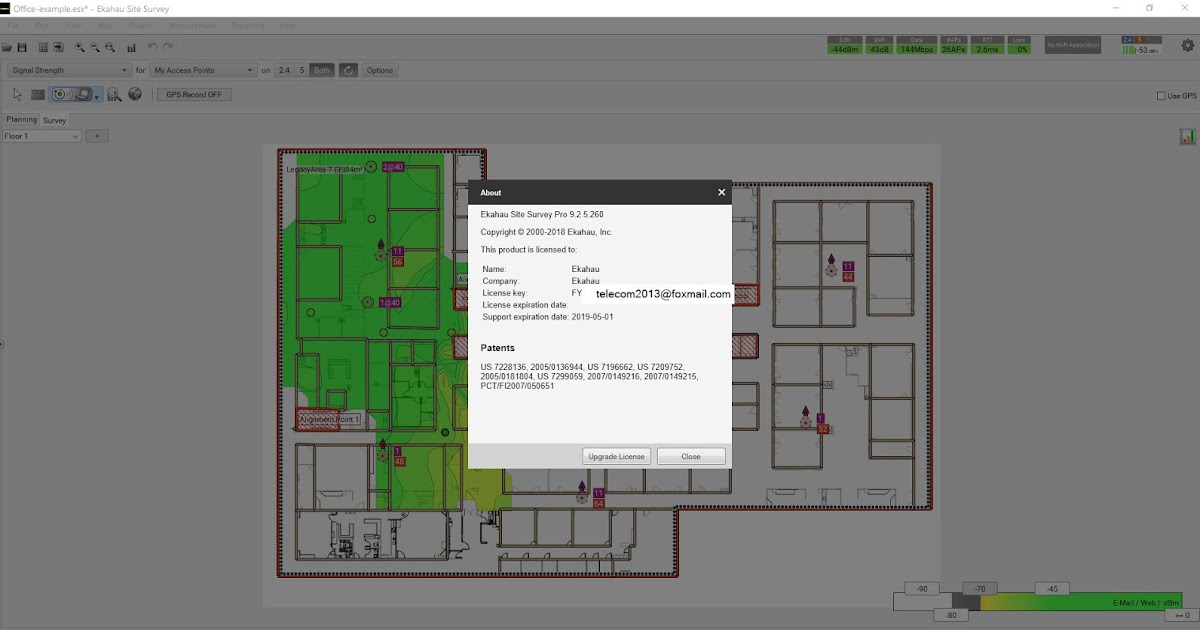Viewport: 1200px width, 630px height.
Task: Select the -90 legend threshold handle
Action: 922,588
